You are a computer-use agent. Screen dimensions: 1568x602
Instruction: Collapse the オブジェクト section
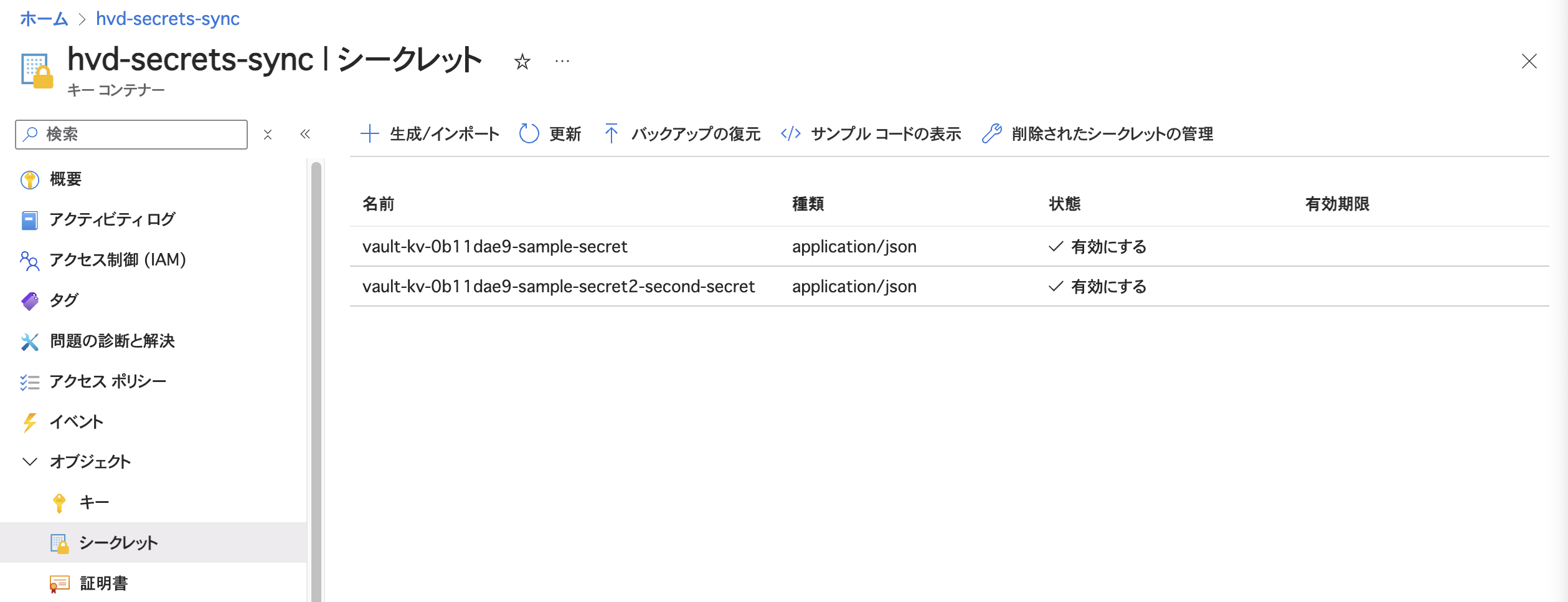[x=30, y=462]
